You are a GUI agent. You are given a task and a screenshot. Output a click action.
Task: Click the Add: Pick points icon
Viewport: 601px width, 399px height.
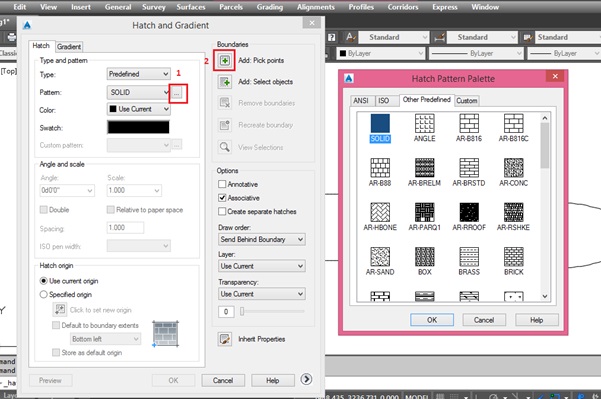[225, 60]
